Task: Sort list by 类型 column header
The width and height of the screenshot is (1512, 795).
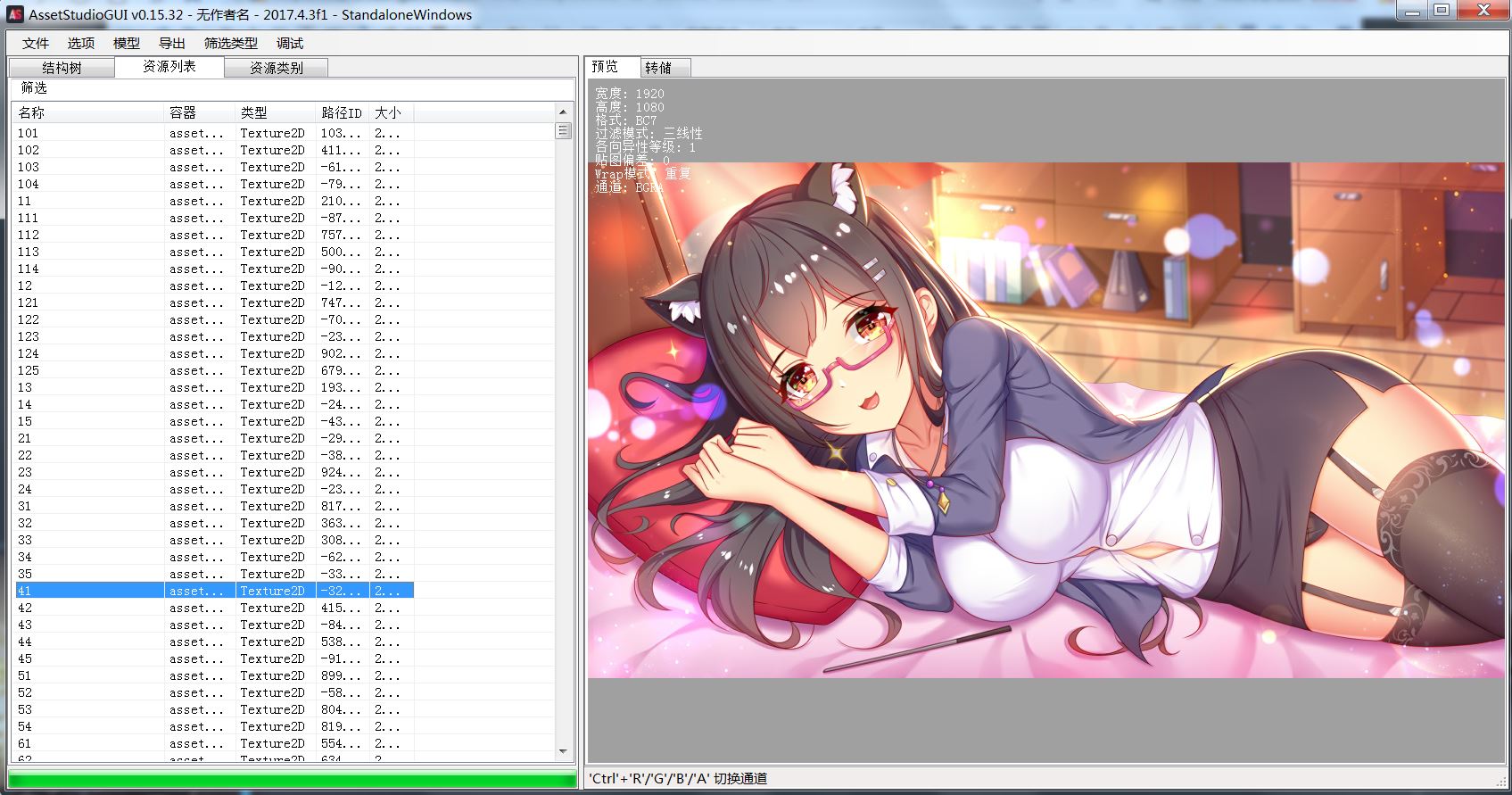Action: 275,112
